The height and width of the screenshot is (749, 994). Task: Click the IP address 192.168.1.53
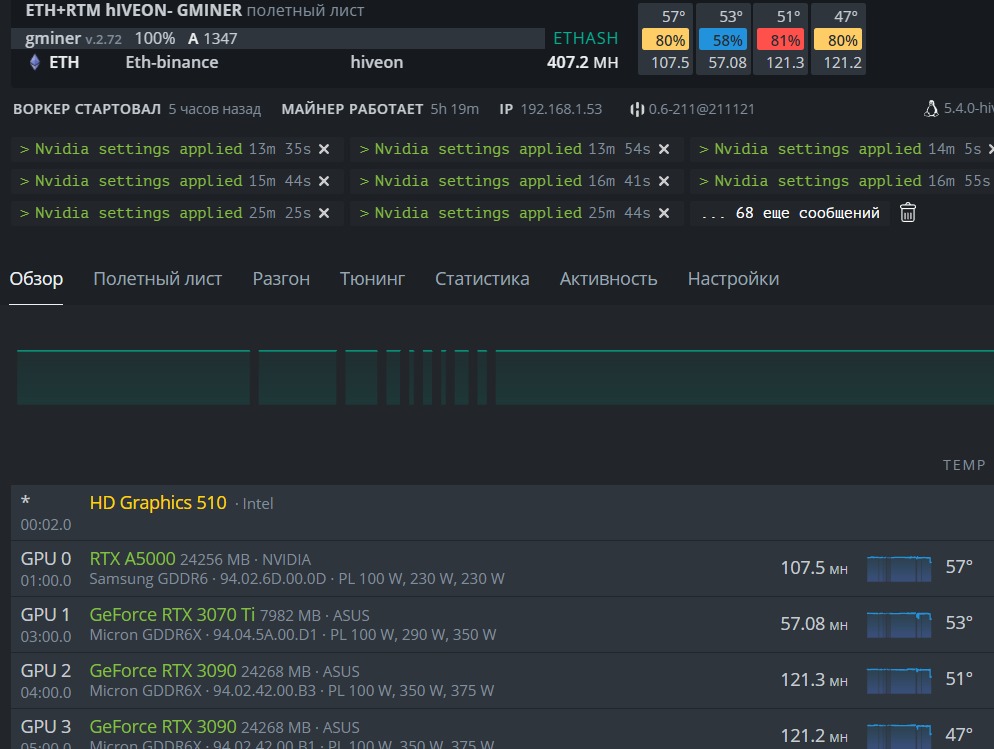point(561,109)
